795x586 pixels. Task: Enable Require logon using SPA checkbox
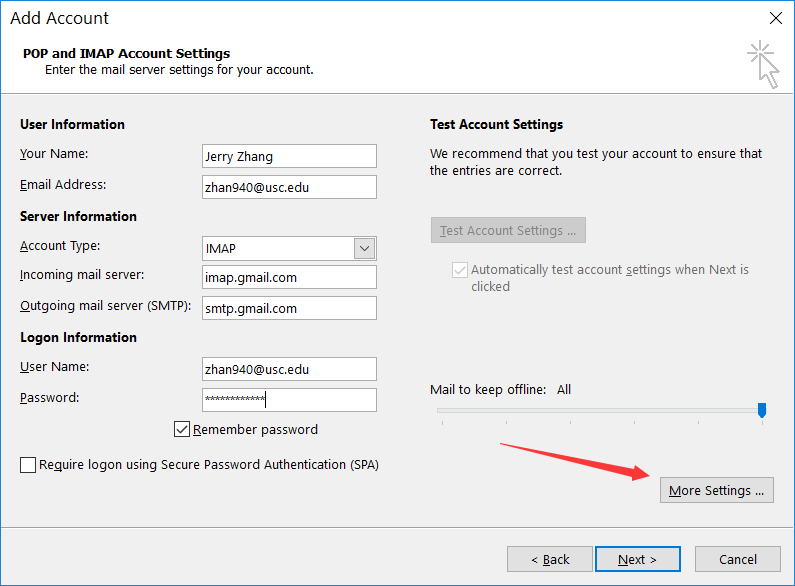(x=28, y=465)
